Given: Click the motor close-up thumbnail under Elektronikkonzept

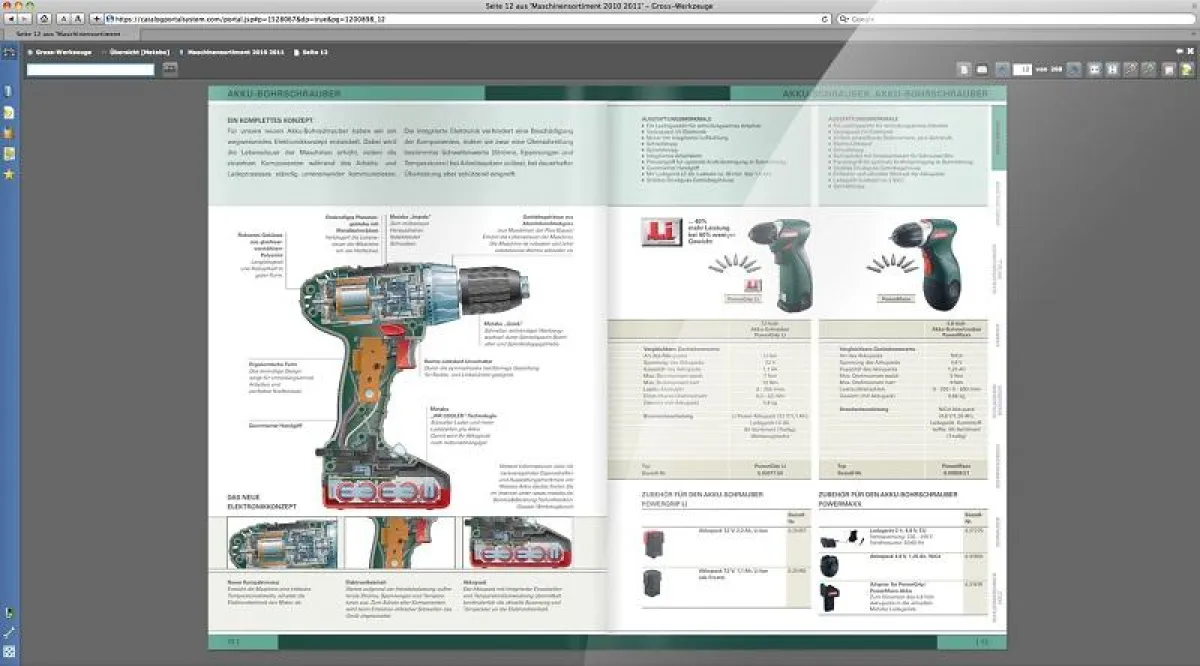Looking at the screenshot, I should point(282,543).
